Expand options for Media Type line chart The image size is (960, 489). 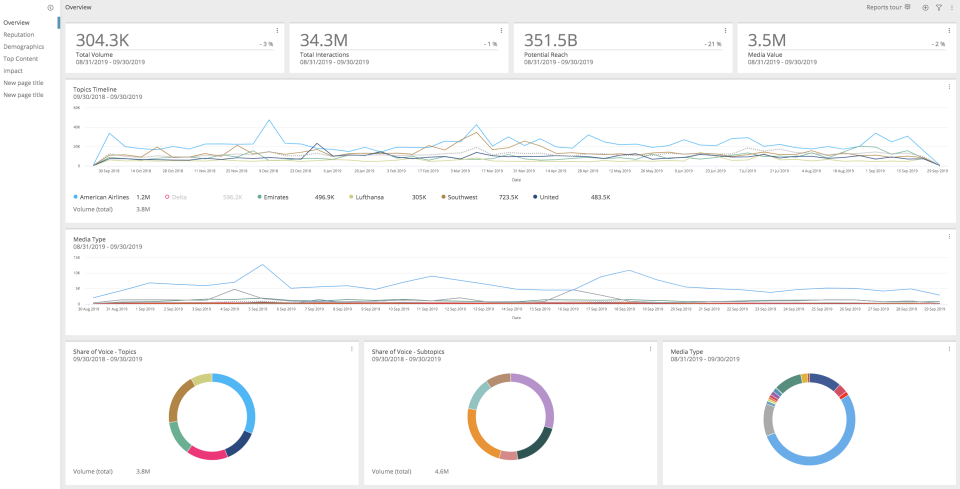coord(950,236)
